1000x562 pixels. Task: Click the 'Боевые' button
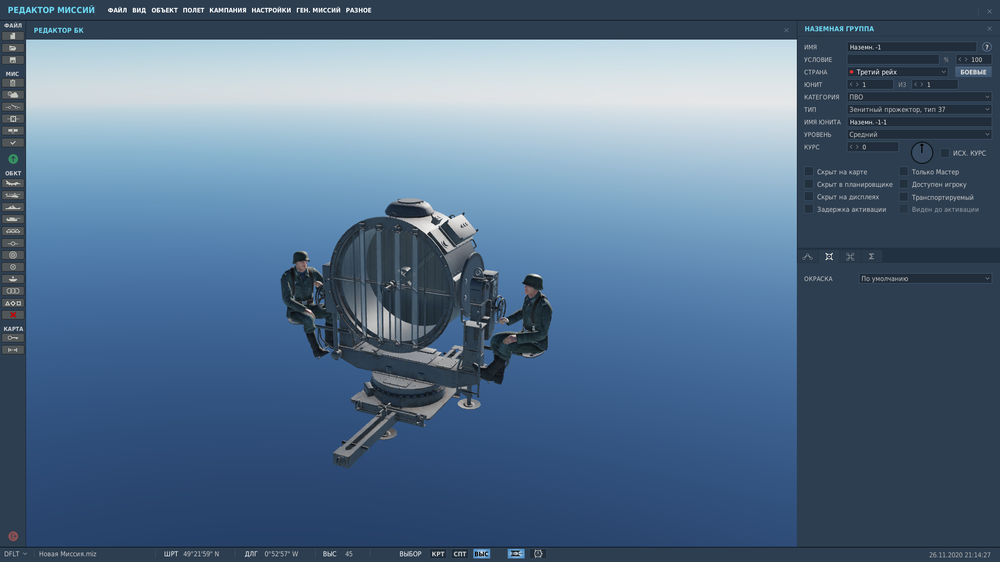(x=973, y=72)
